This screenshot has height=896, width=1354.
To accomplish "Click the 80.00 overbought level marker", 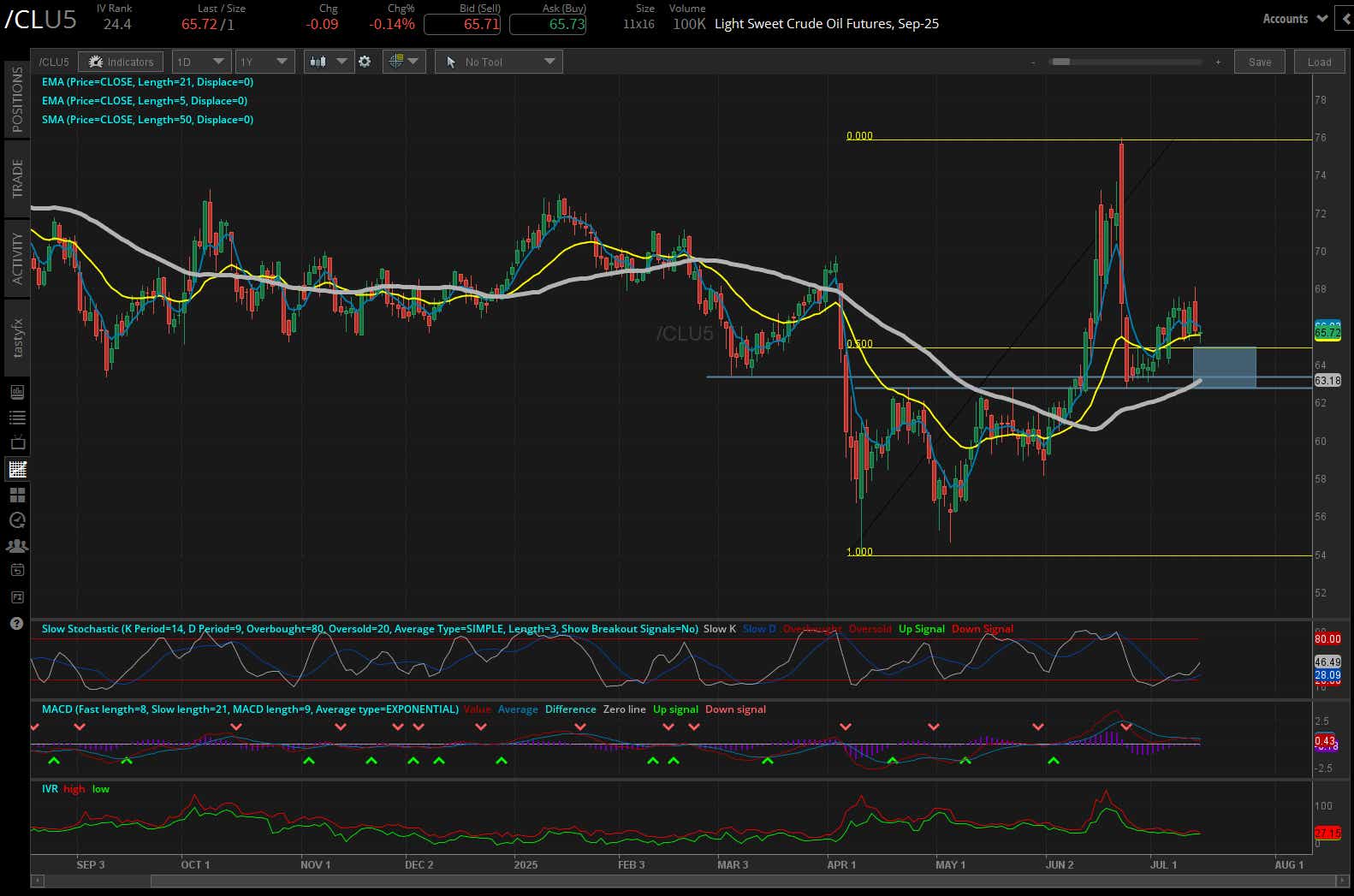I will 1327,638.
